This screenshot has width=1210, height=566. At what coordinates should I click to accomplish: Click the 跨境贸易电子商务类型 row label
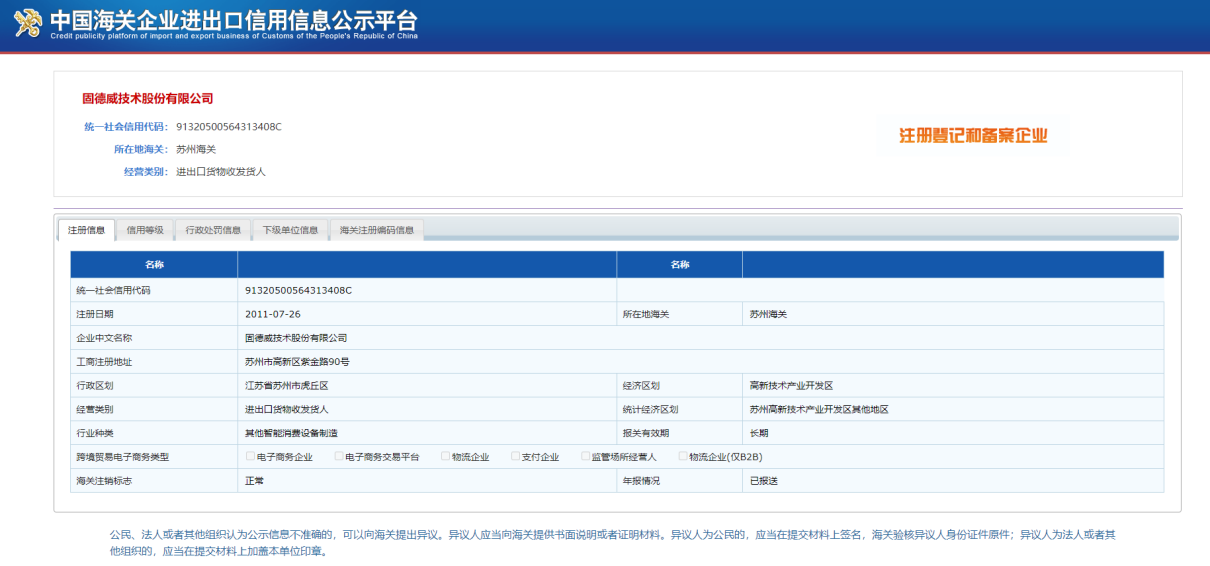123,457
